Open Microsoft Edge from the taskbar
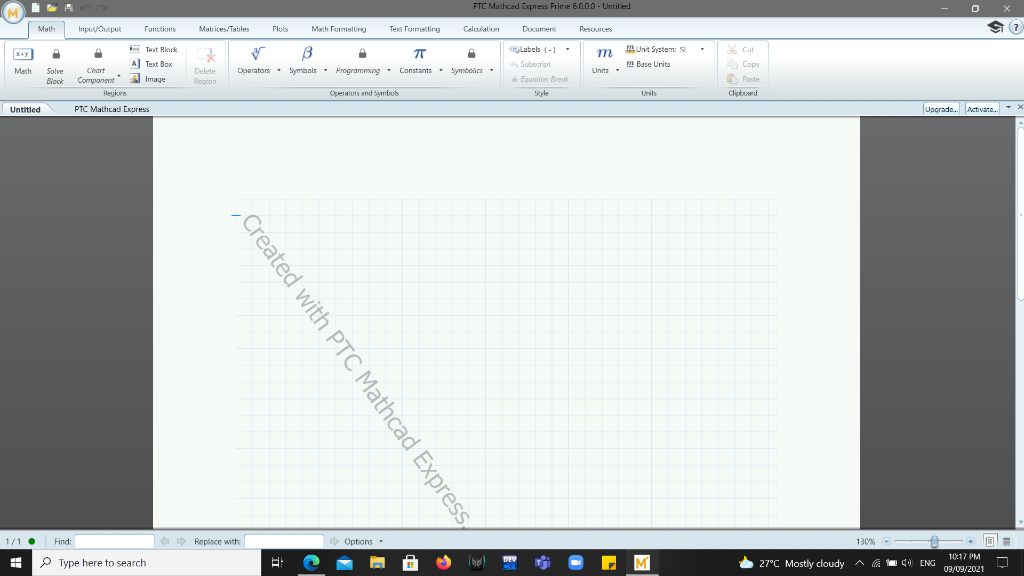Image resolution: width=1024 pixels, height=576 pixels. (x=312, y=563)
